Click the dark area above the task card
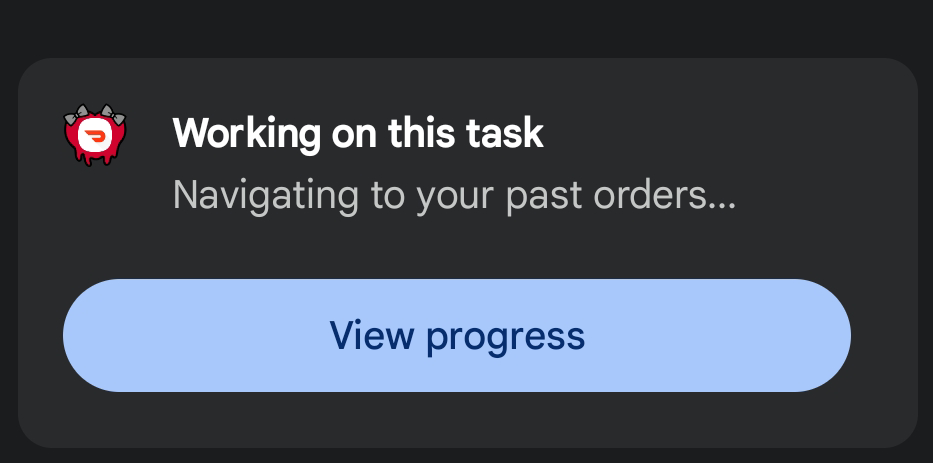This screenshot has height=463, width=933. click(x=466, y=25)
